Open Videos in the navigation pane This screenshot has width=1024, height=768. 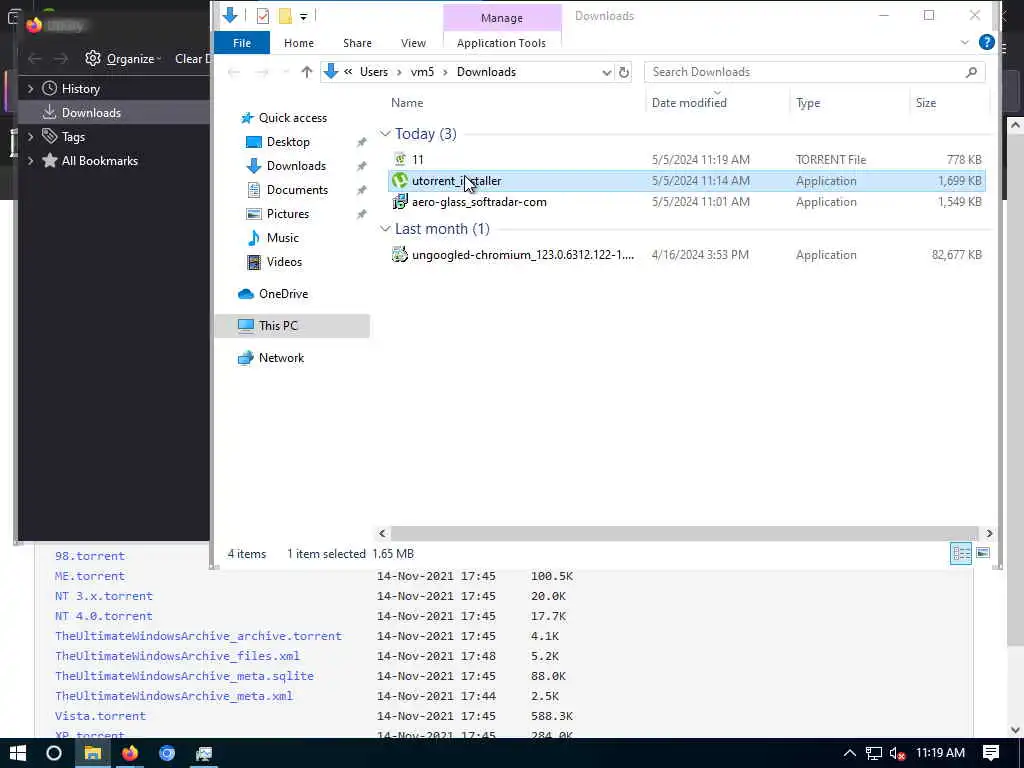284,262
